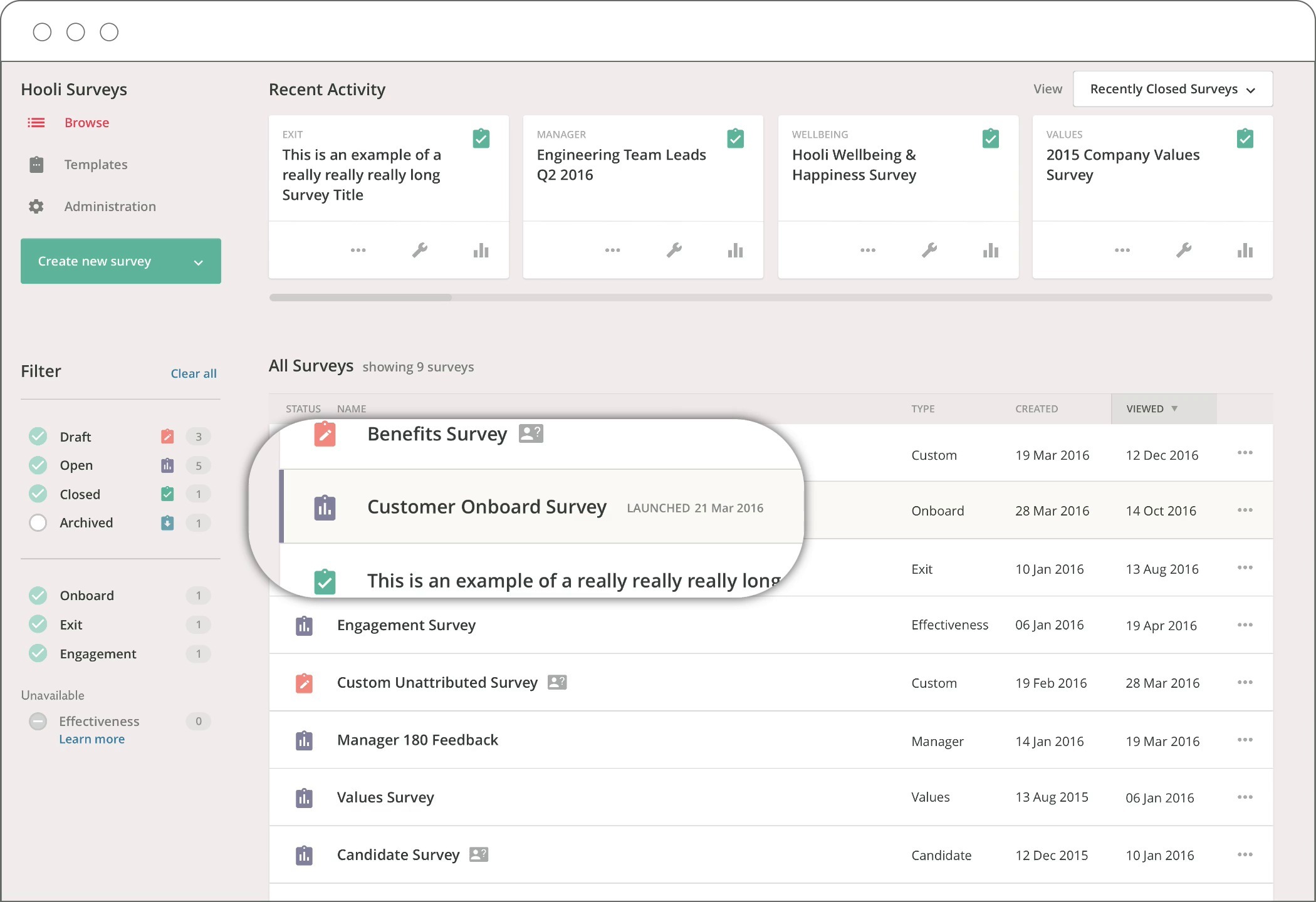Open bar chart results on 2015 Company Values card
Screen dimensions: 1316x902
tap(1245, 251)
